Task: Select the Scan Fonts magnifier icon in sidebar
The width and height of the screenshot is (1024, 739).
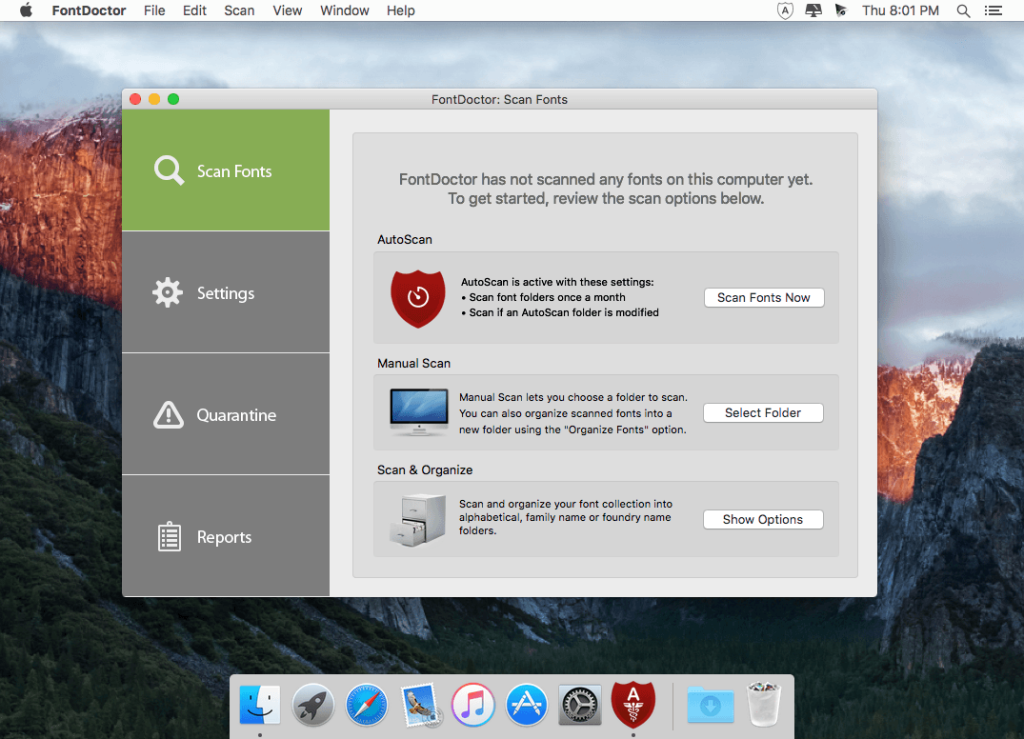Action: point(168,170)
